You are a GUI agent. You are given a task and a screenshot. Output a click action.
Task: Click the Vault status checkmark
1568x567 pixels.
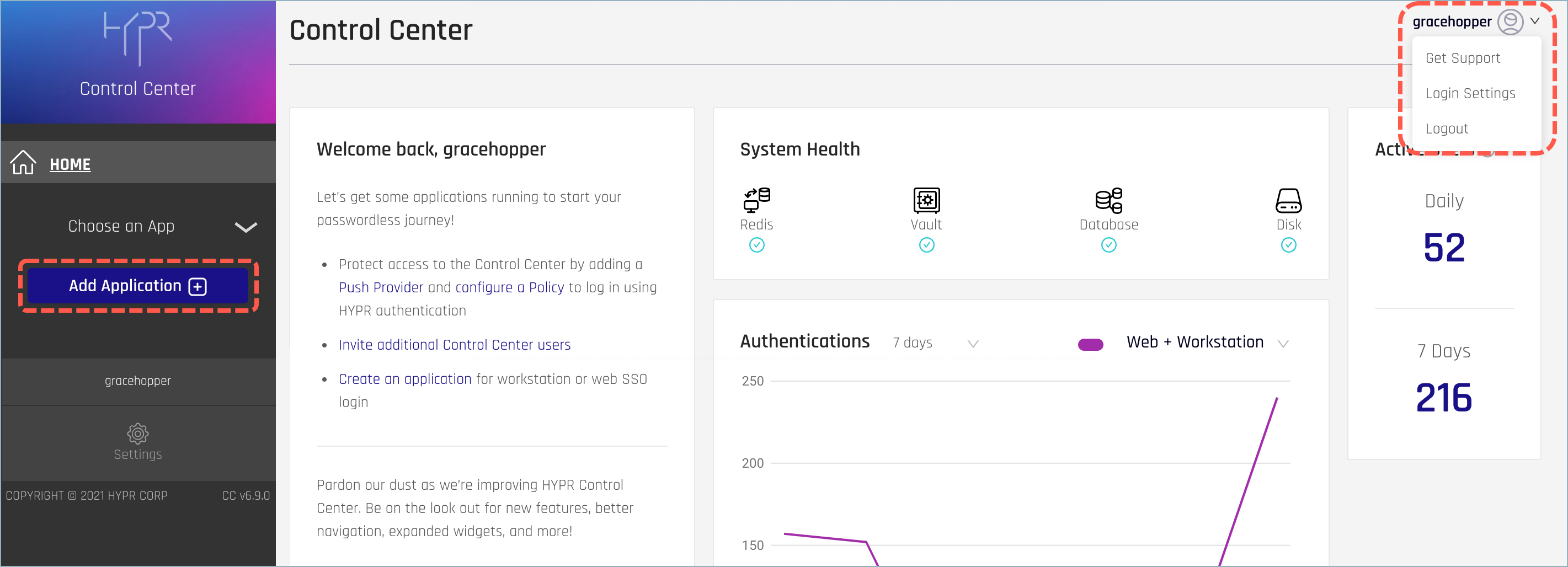[x=926, y=245]
